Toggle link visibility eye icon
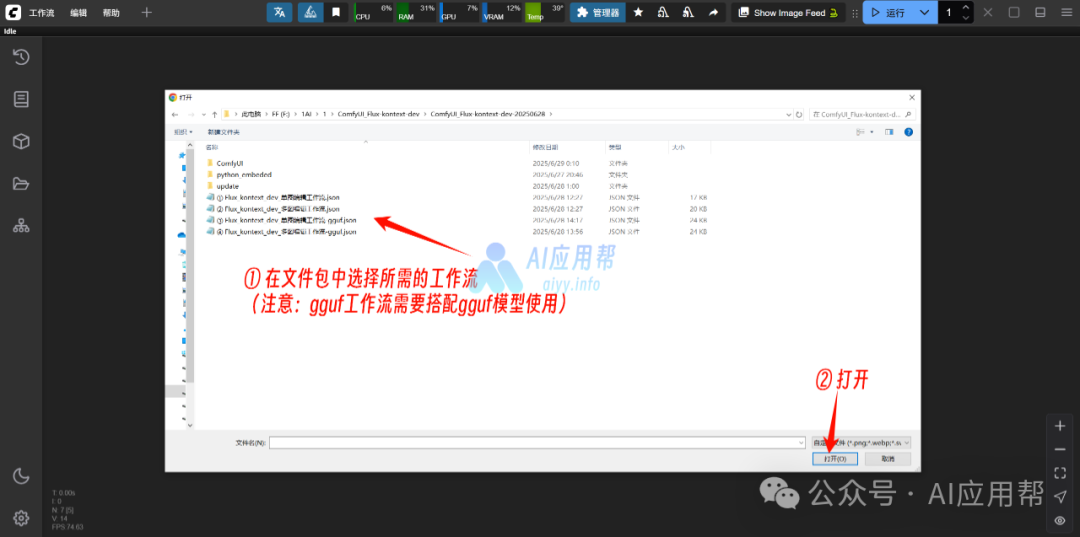This screenshot has width=1080, height=537. pos(1060,520)
